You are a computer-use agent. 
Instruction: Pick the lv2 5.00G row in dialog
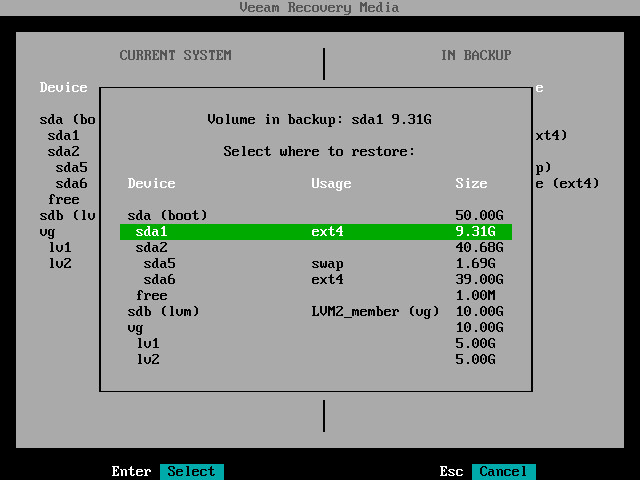[x=316, y=360]
